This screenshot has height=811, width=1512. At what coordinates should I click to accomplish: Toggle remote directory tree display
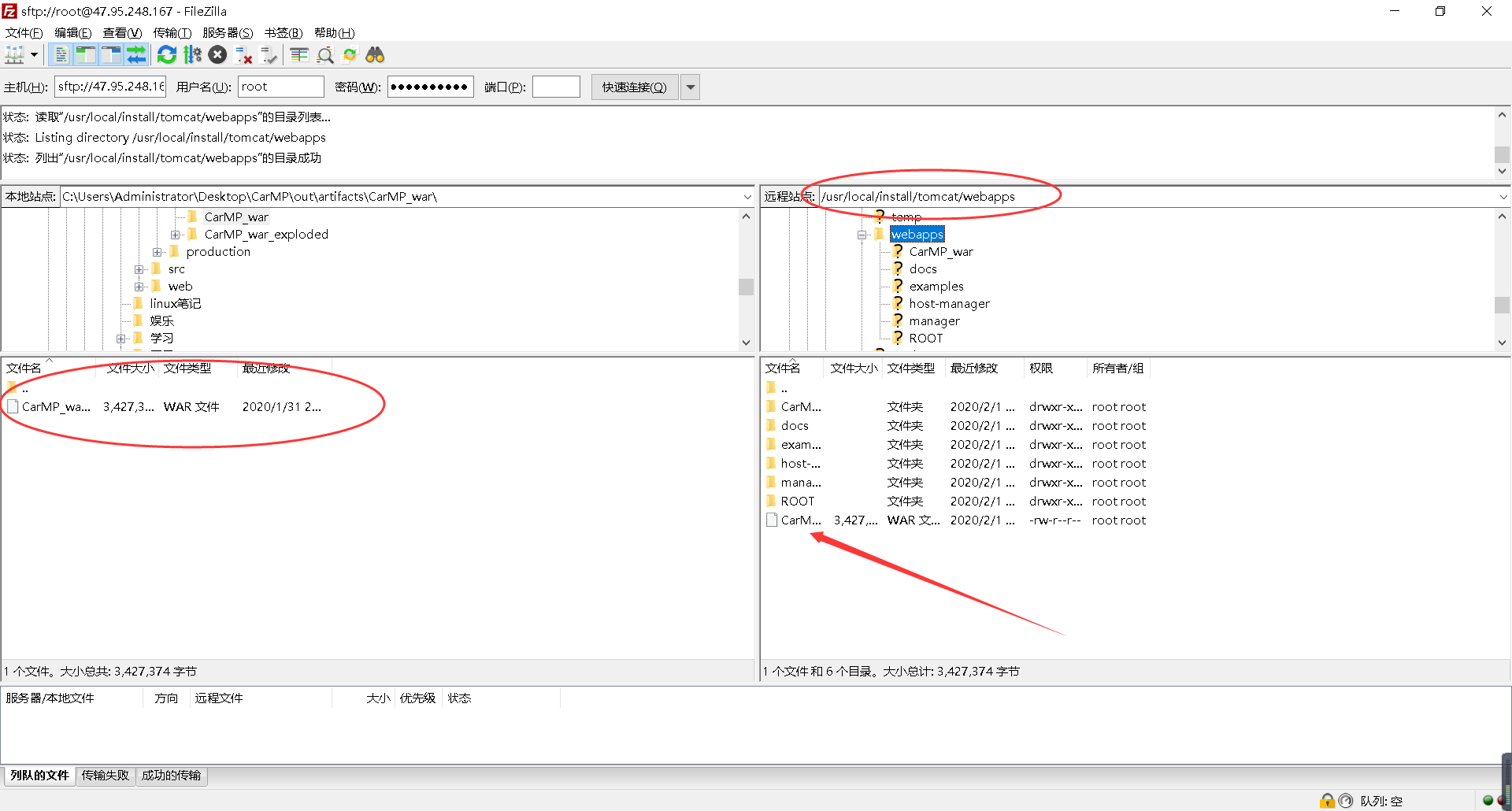111,55
